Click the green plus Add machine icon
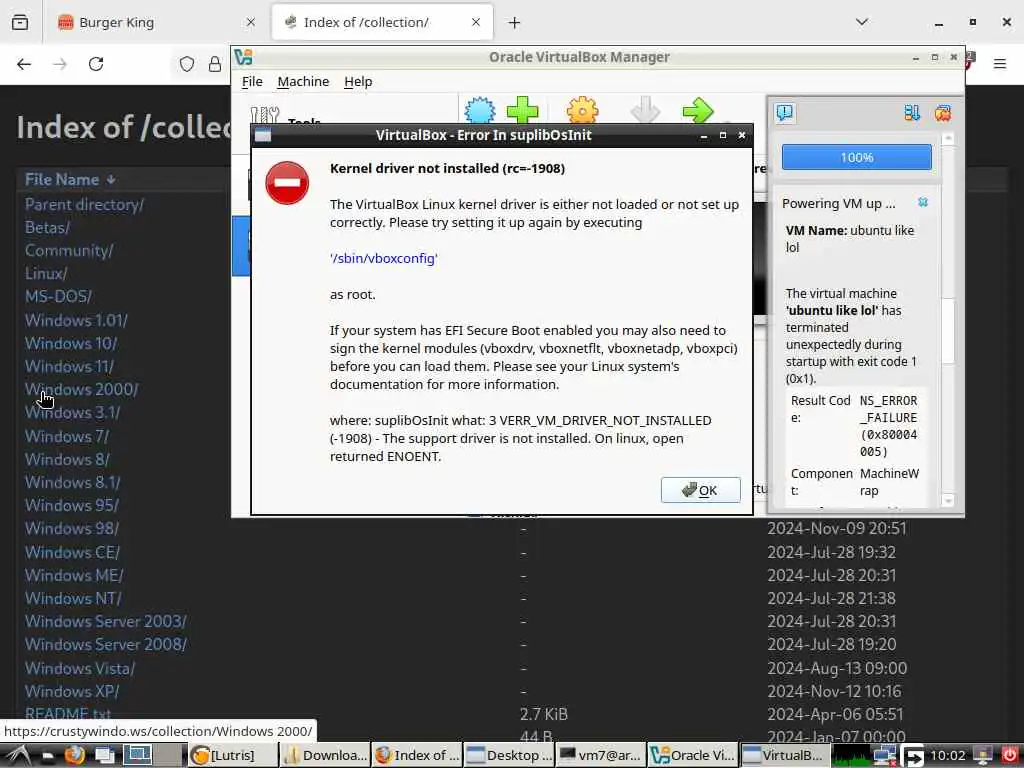The image size is (1024, 768). [522, 110]
